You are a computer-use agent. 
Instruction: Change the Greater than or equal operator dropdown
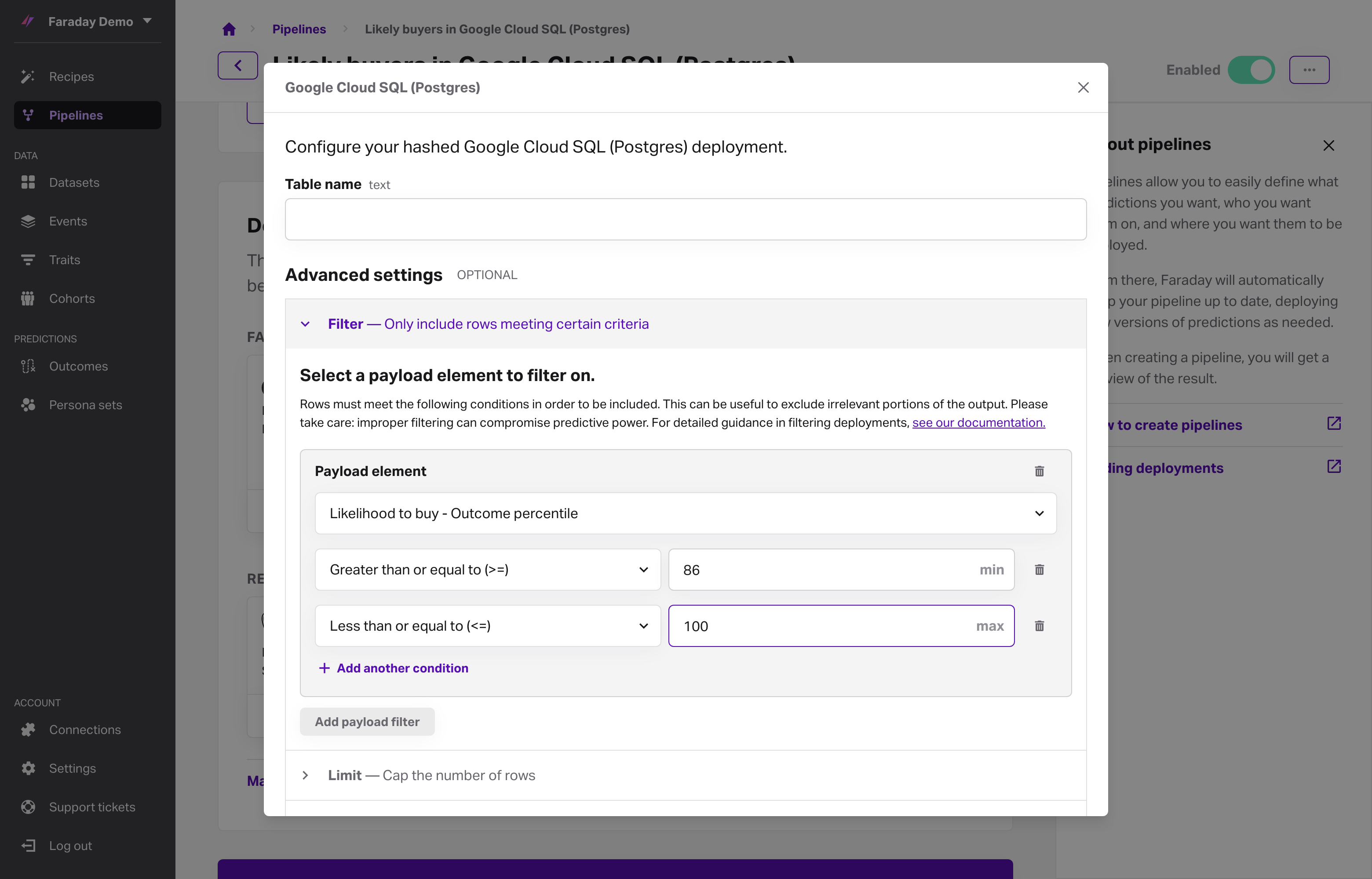pos(488,570)
